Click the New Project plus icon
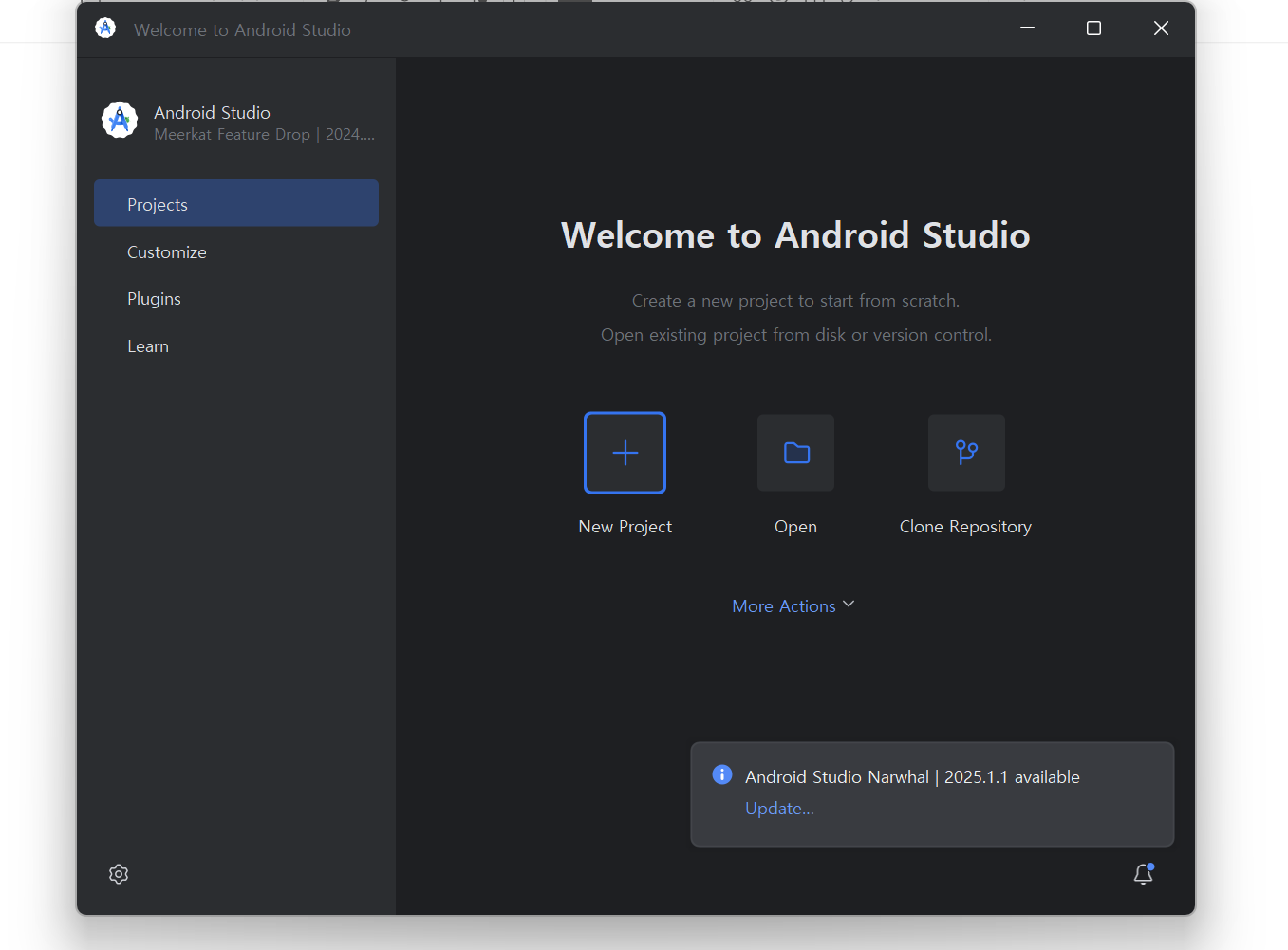This screenshot has height=950, width=1288. (625, 453)
